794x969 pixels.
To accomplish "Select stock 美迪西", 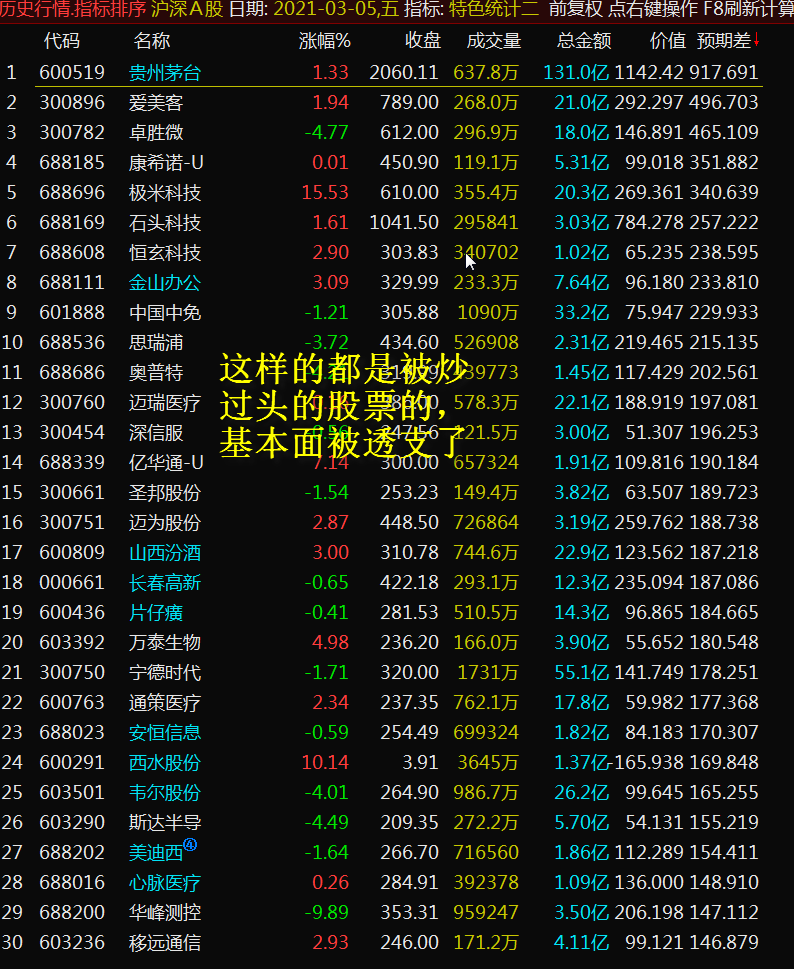I will [x=156, y=853].
